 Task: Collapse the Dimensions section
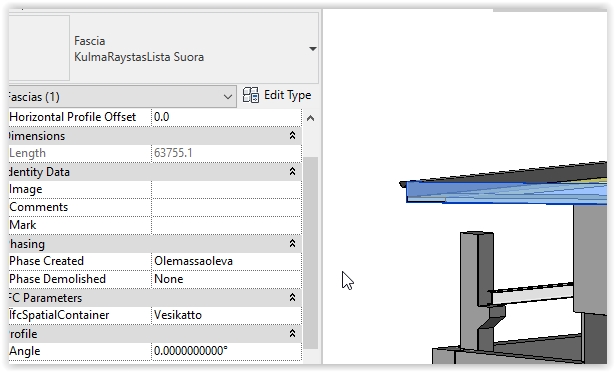[x=292, y=136]
